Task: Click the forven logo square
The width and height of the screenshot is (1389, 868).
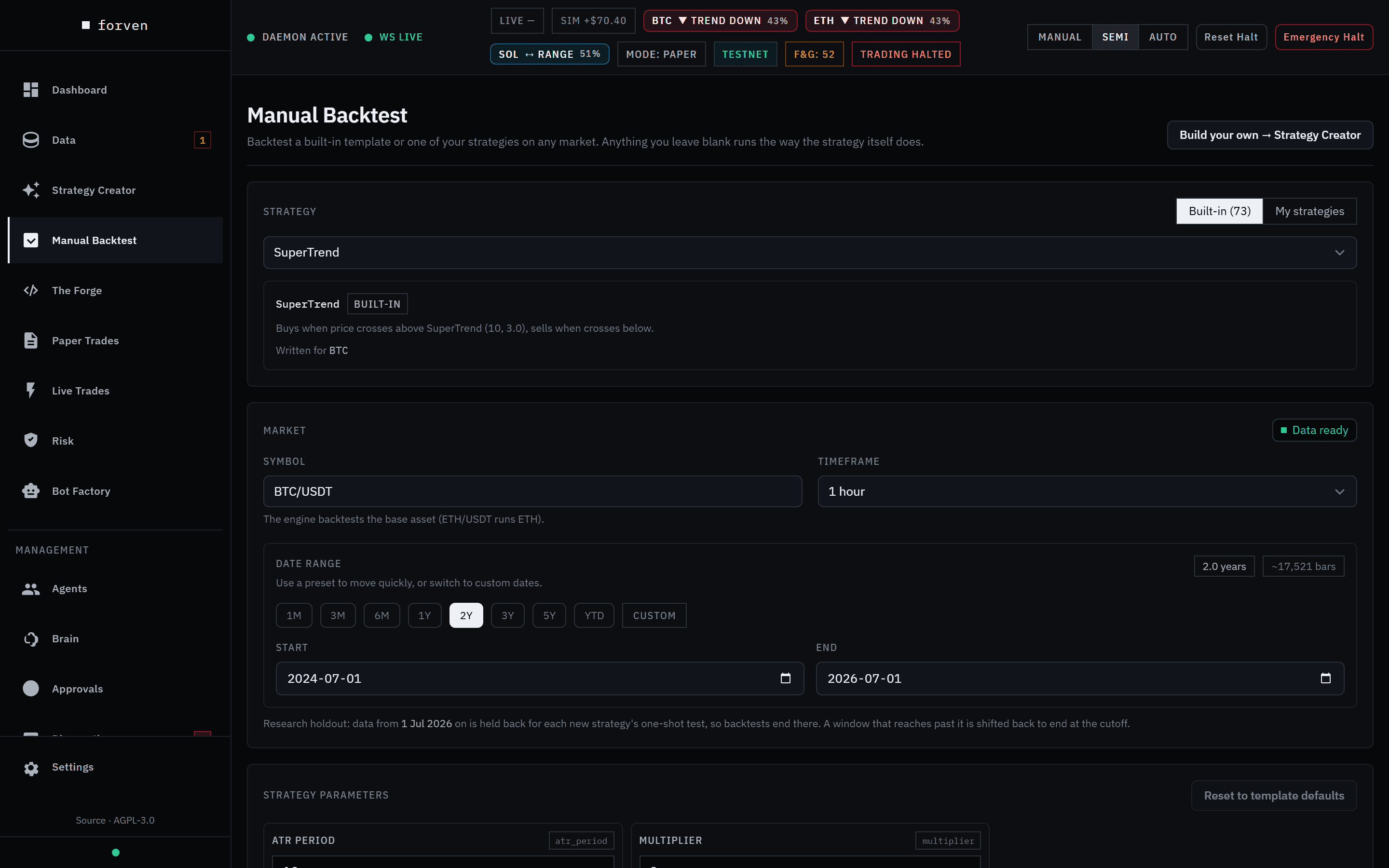Action: [85, 25]
